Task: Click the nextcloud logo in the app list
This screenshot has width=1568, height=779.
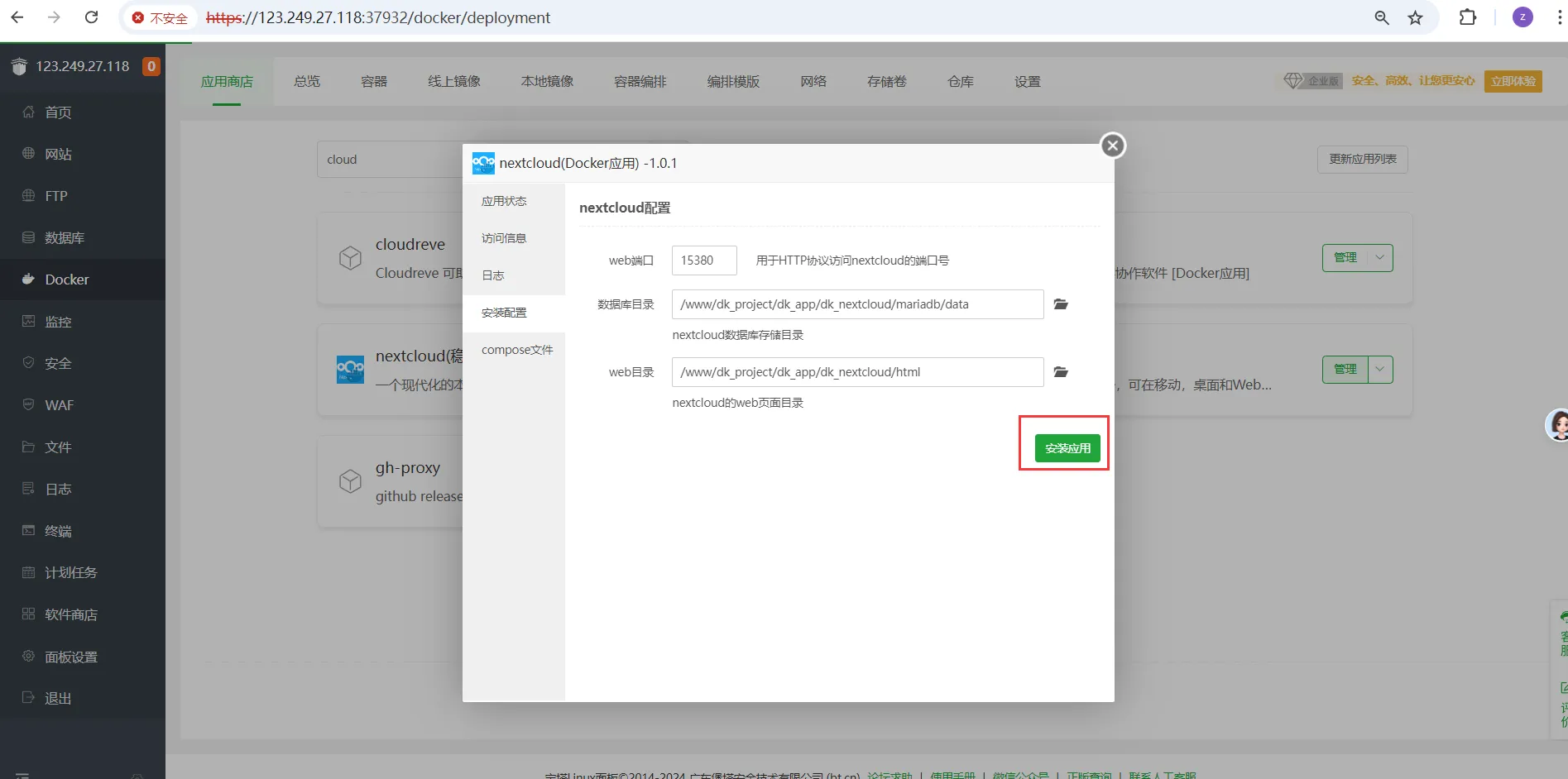Action: pyautogui.click(x=350, y=369)
